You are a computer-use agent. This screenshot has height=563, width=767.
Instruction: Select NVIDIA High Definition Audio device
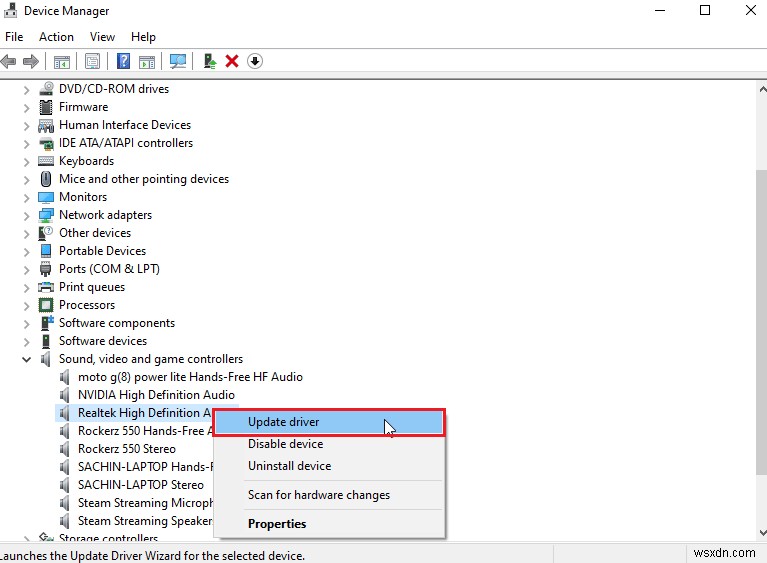point(156,395)
